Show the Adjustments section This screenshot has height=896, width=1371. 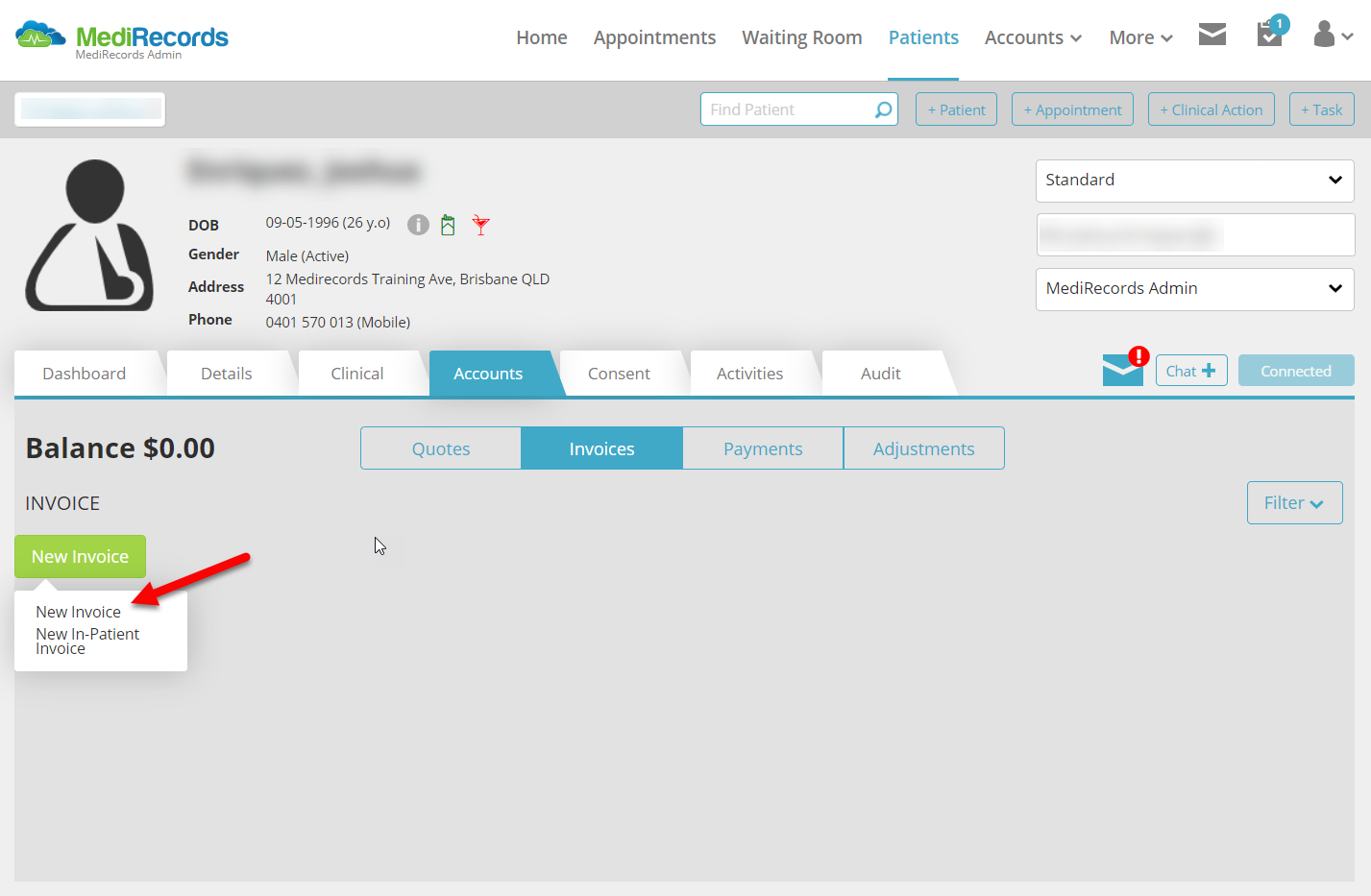pos(924,448)
